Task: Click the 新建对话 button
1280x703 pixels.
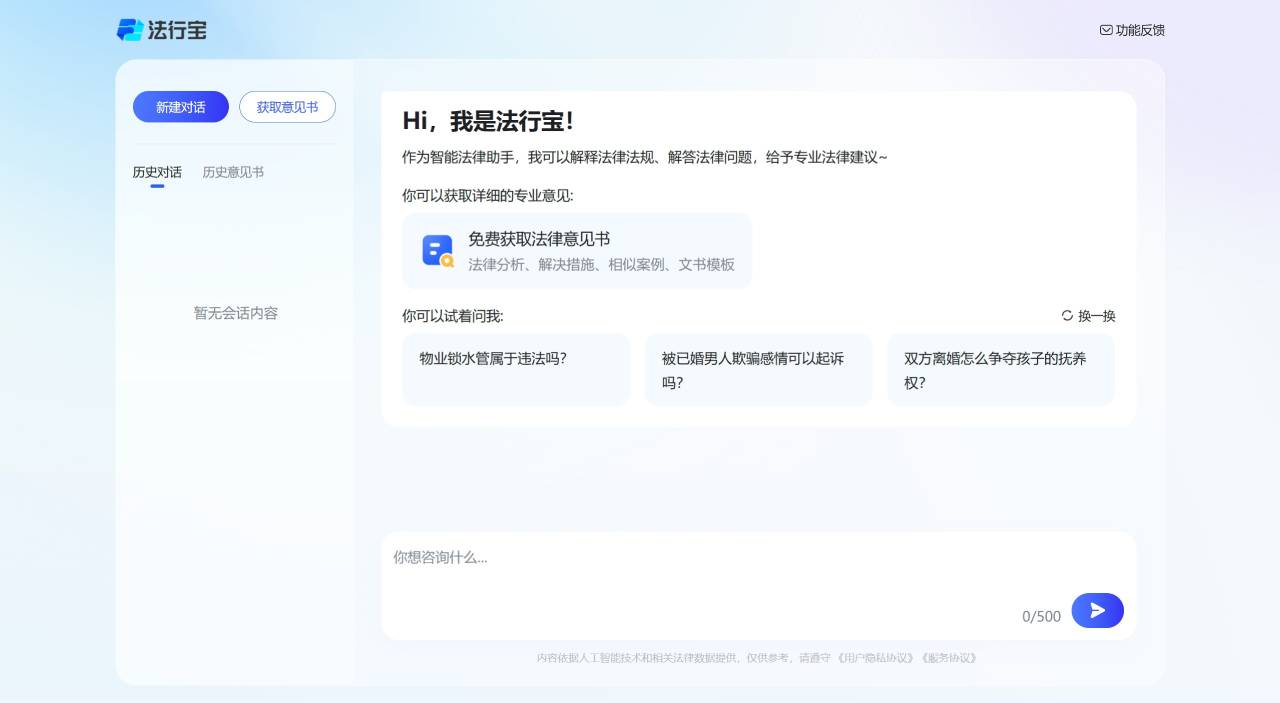Action: coord(180,107)
